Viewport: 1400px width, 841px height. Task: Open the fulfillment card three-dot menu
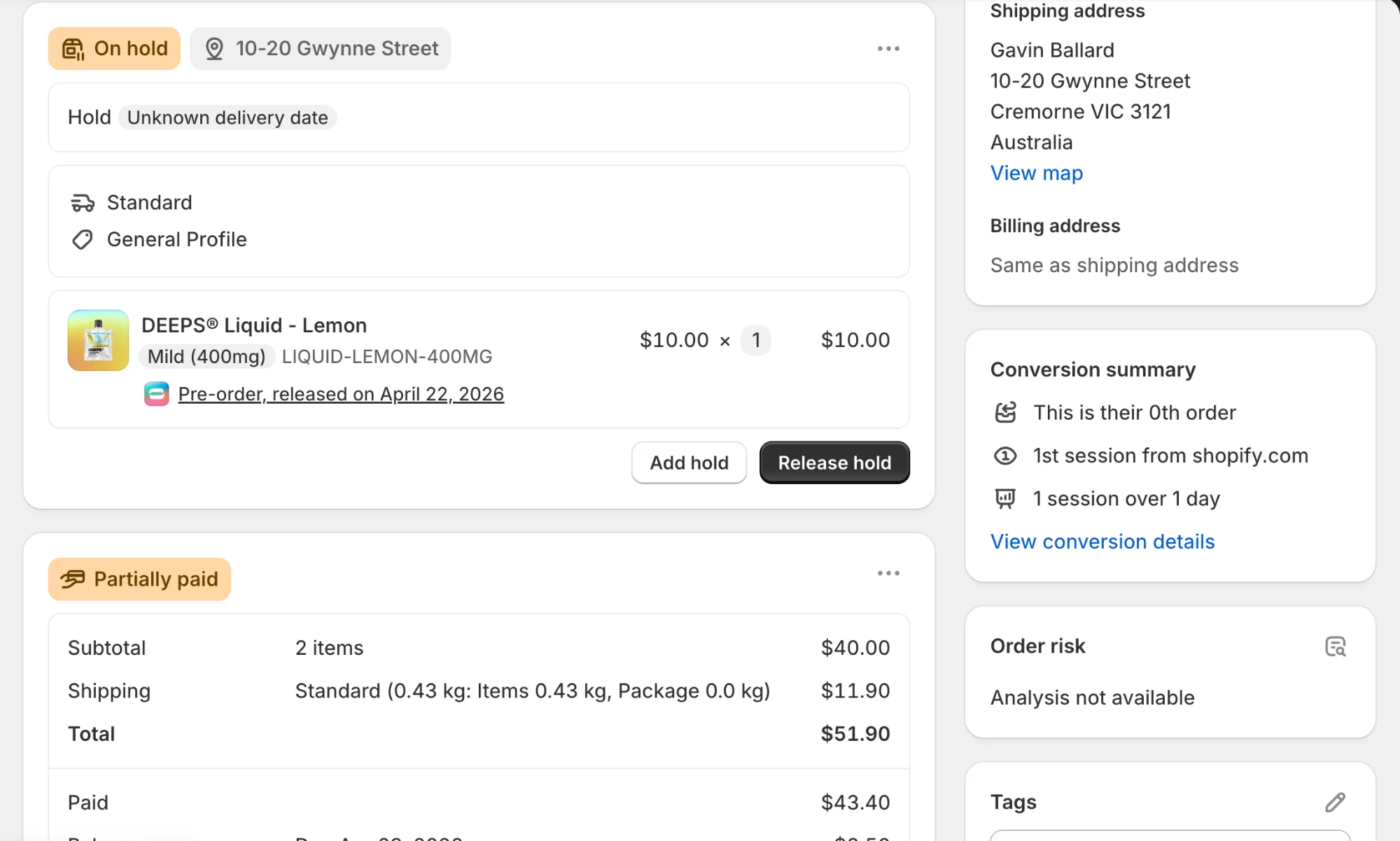[888, 48]
